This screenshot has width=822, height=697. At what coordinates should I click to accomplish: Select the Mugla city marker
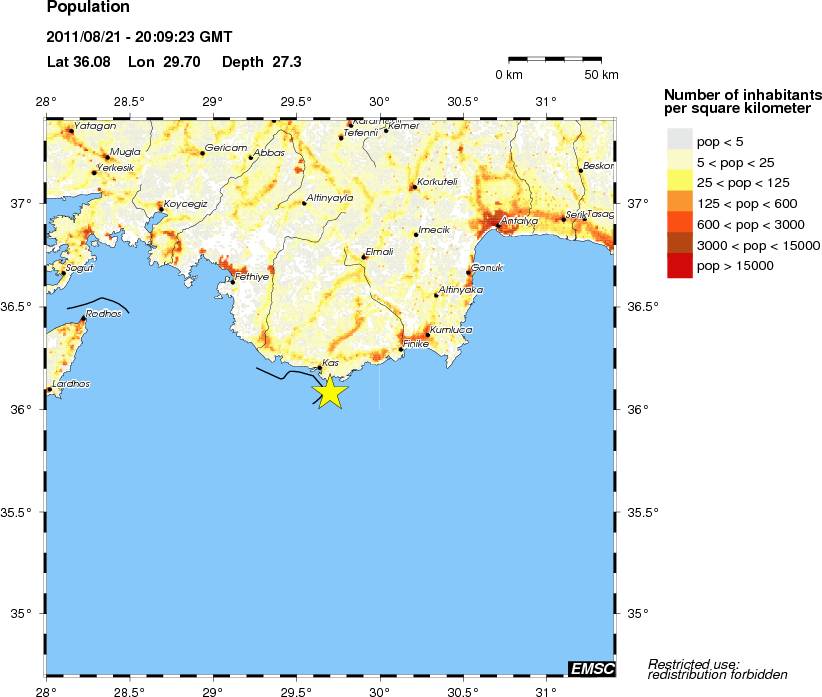click(x=107, y=157)
